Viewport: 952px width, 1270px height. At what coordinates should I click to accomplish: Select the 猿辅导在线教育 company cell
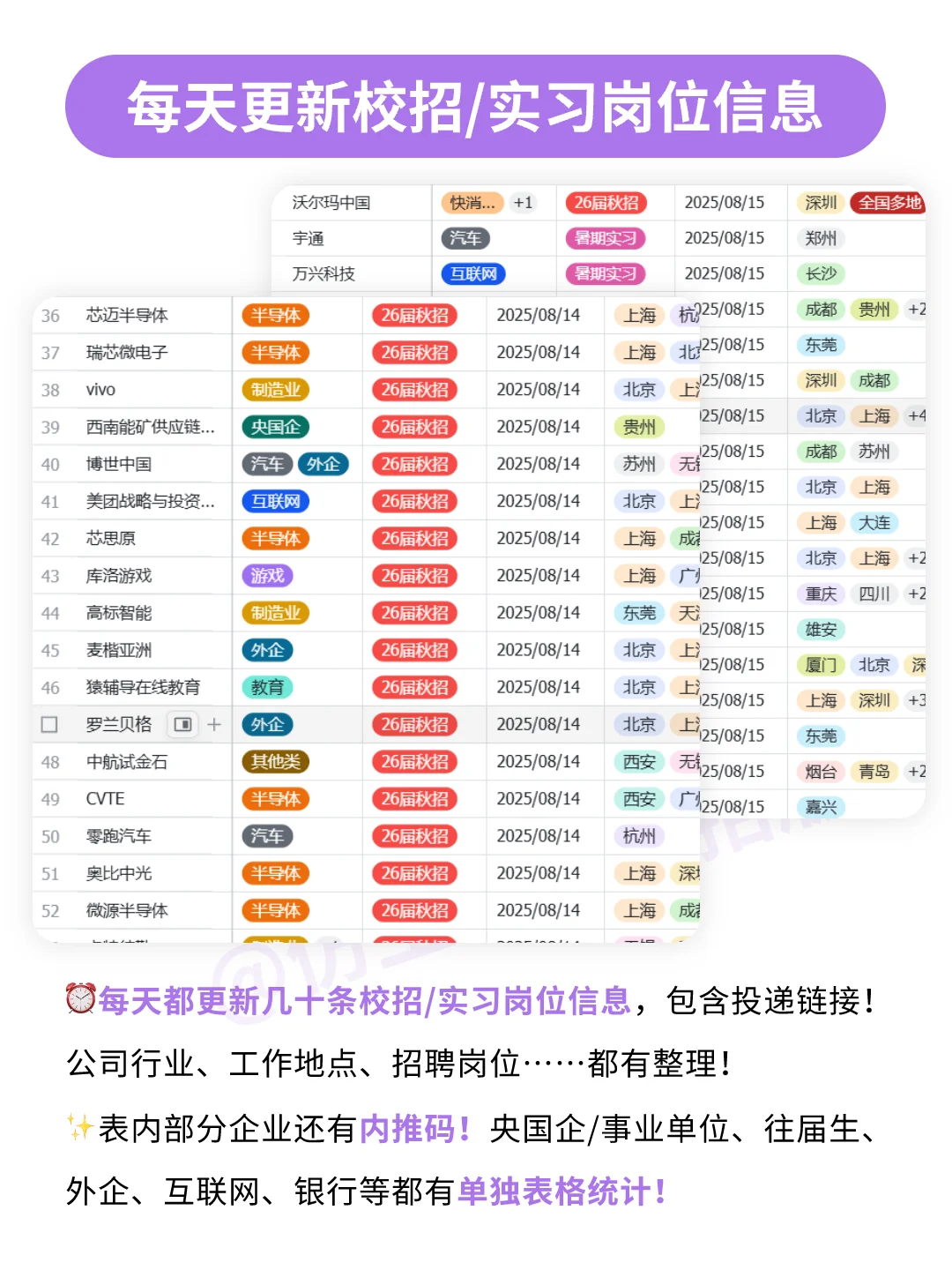pyautogui.click(x=143, y=687)
